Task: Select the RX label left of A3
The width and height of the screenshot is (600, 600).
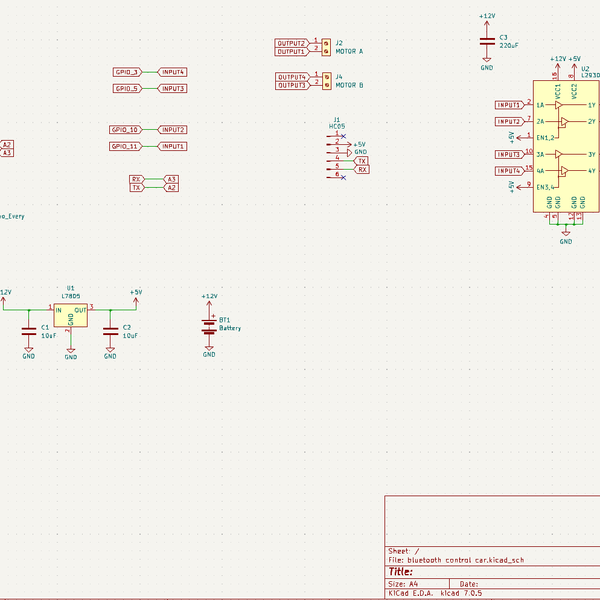Action: [137, 179]
